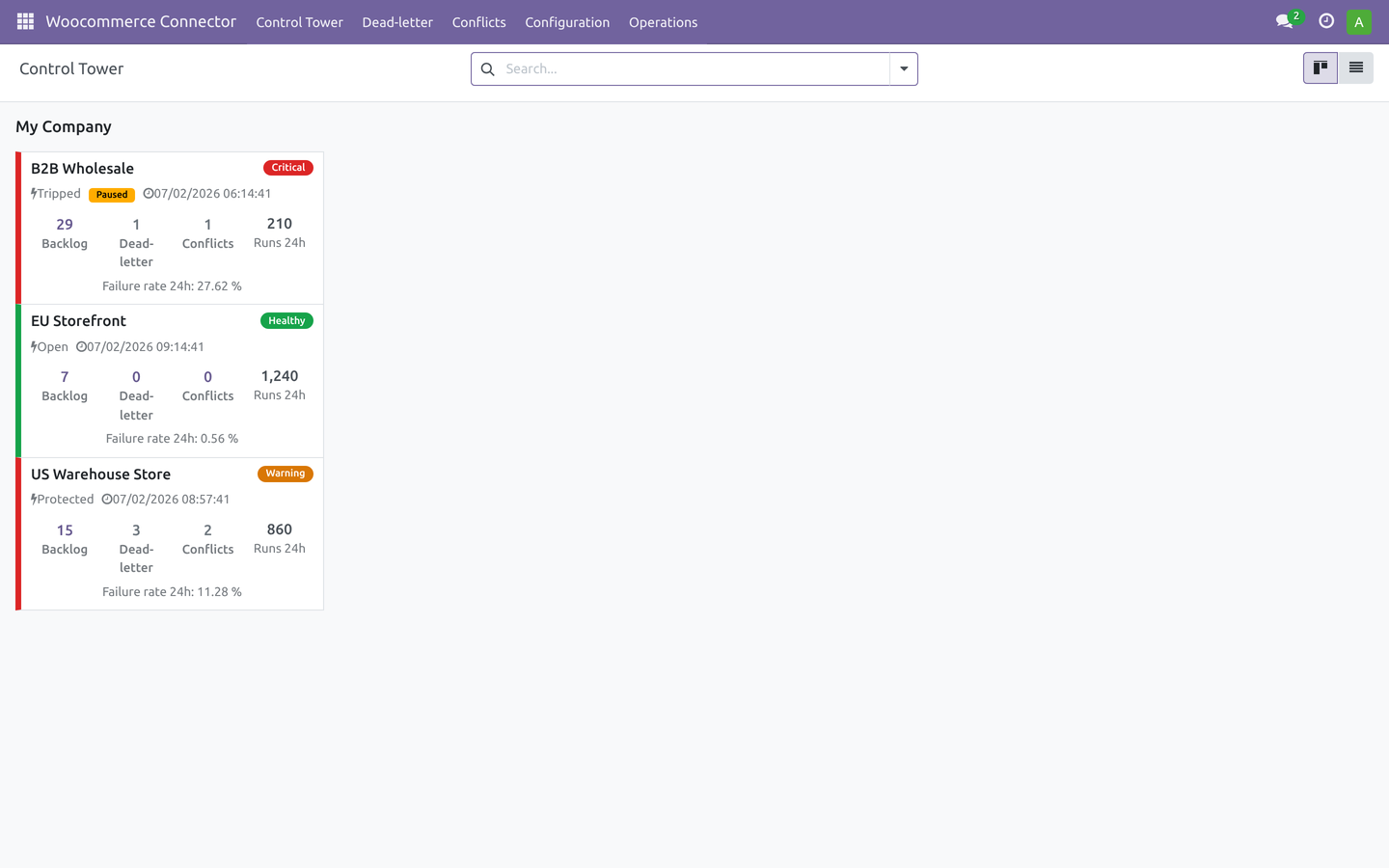Click the Warning badge on US Warehouse Store
Screen dimensions: 1389x868
286,474
